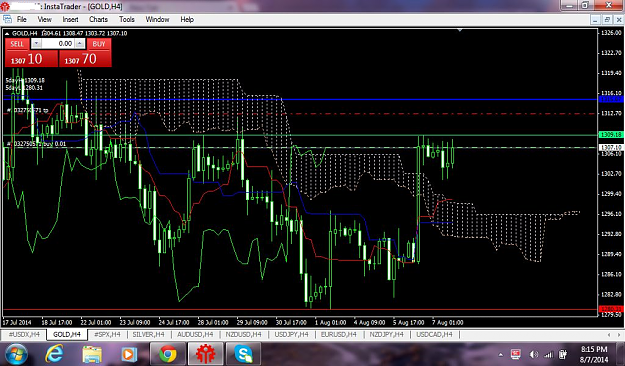Open Skype from taskbar
This screenshot has width=625, height=366.
pyautogui.click(x=243, y=354)
